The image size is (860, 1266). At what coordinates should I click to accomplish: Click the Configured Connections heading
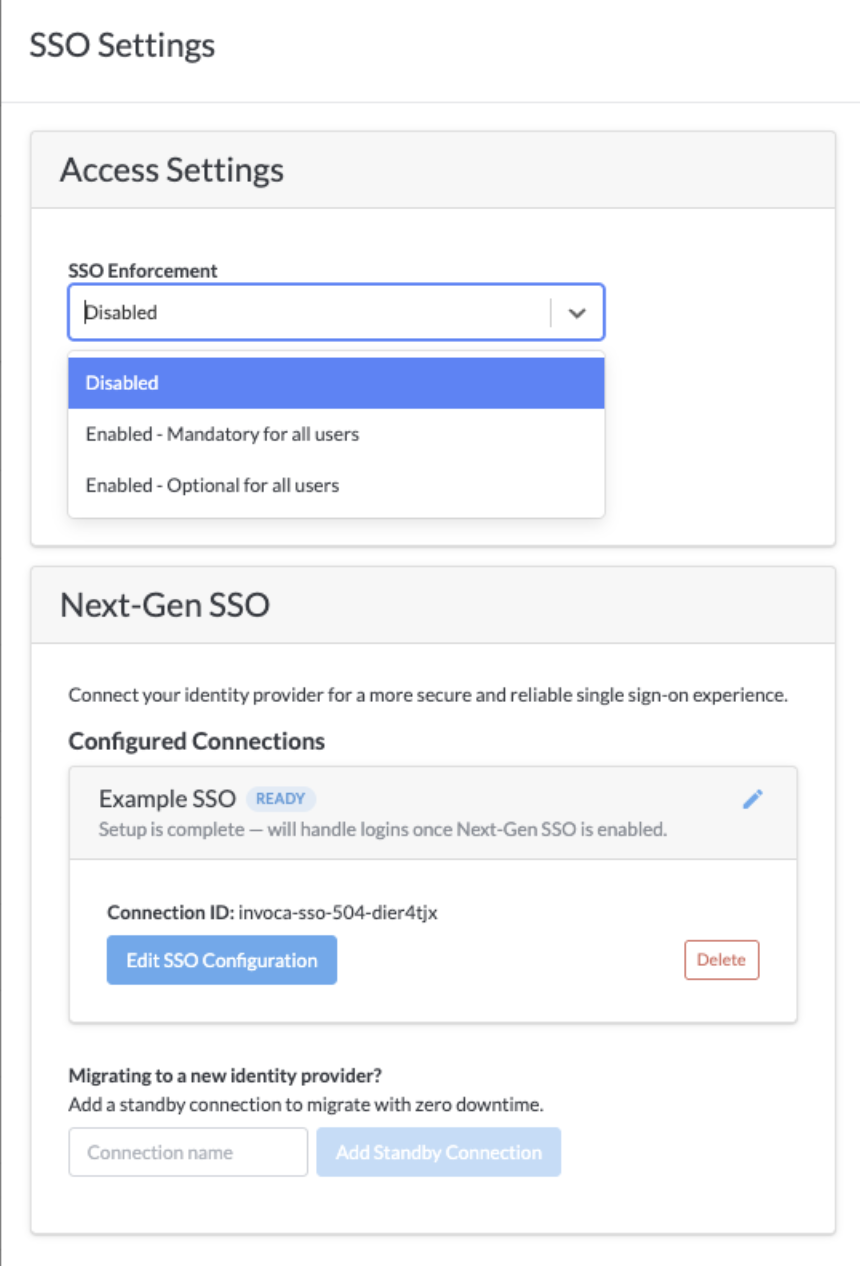coord(197,741)
